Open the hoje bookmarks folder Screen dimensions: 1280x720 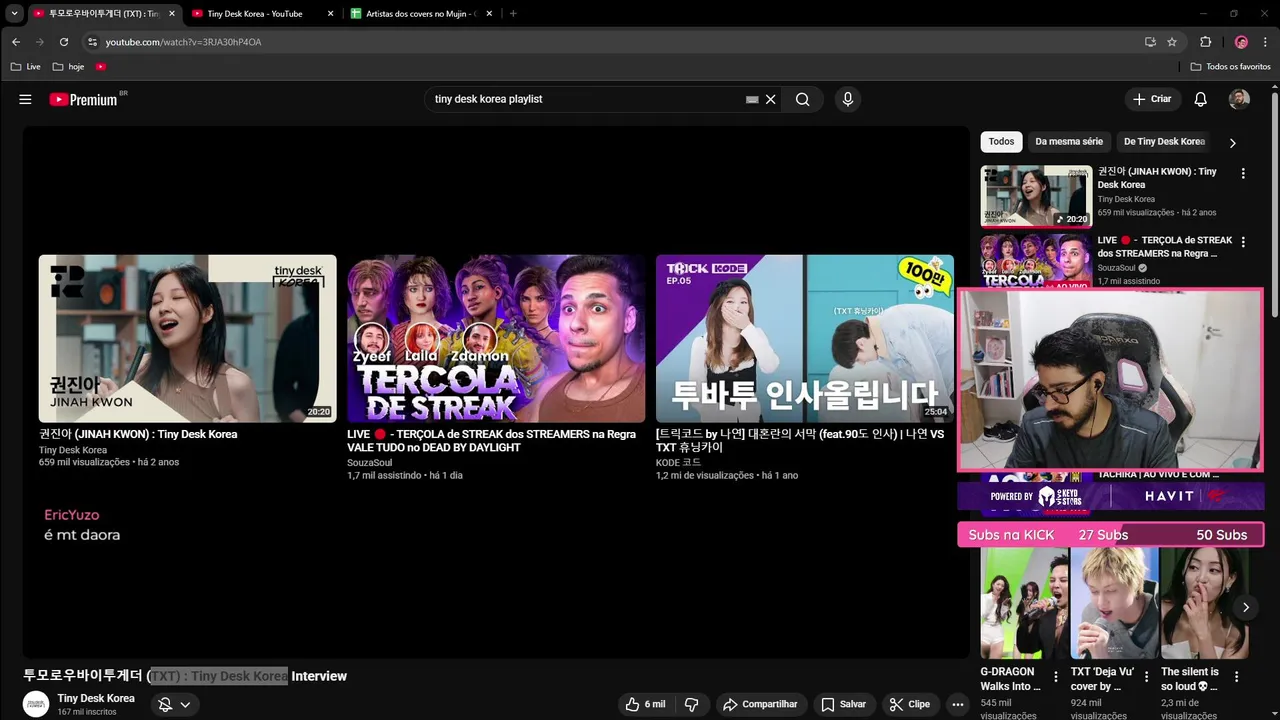69,66
